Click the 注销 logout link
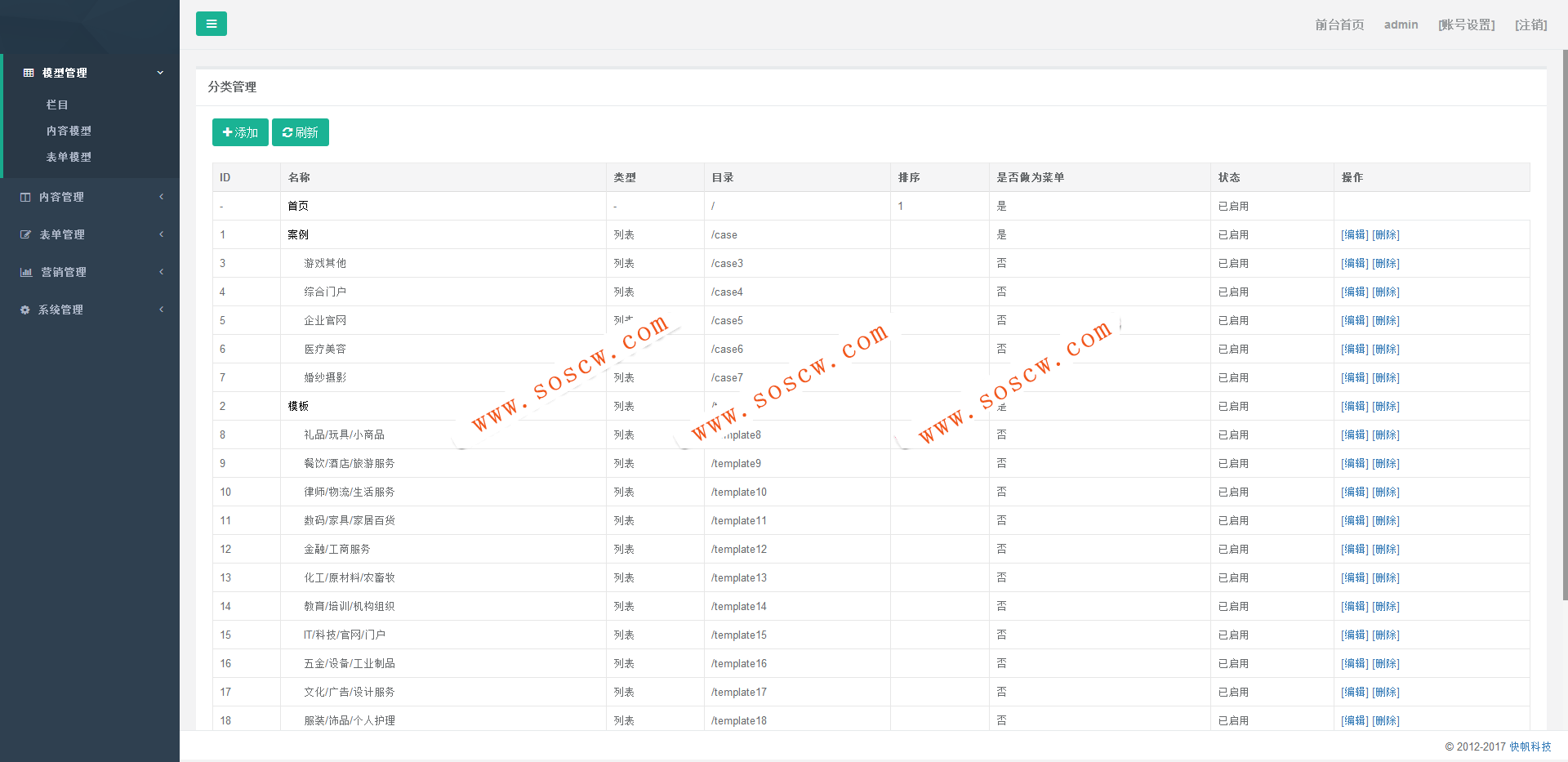 pos(1531,25)
